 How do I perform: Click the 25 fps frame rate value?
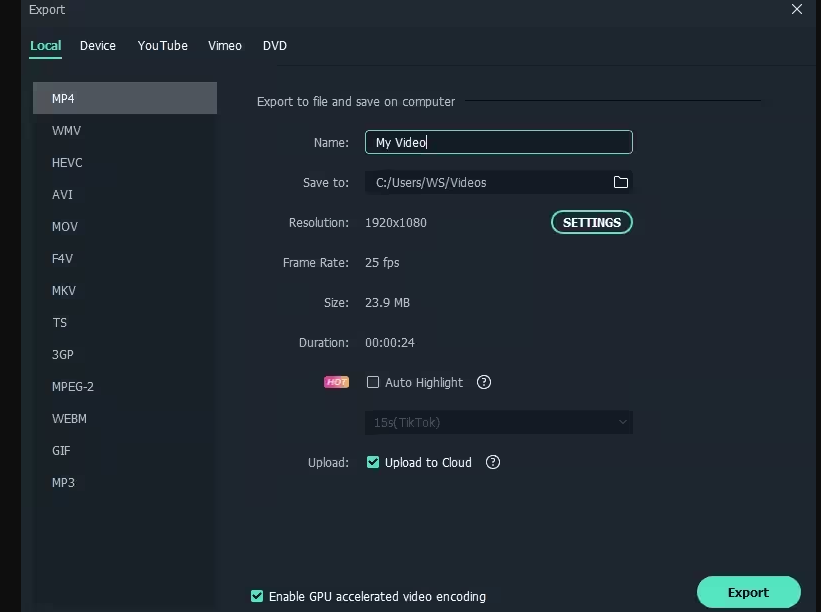coord(382,262)
